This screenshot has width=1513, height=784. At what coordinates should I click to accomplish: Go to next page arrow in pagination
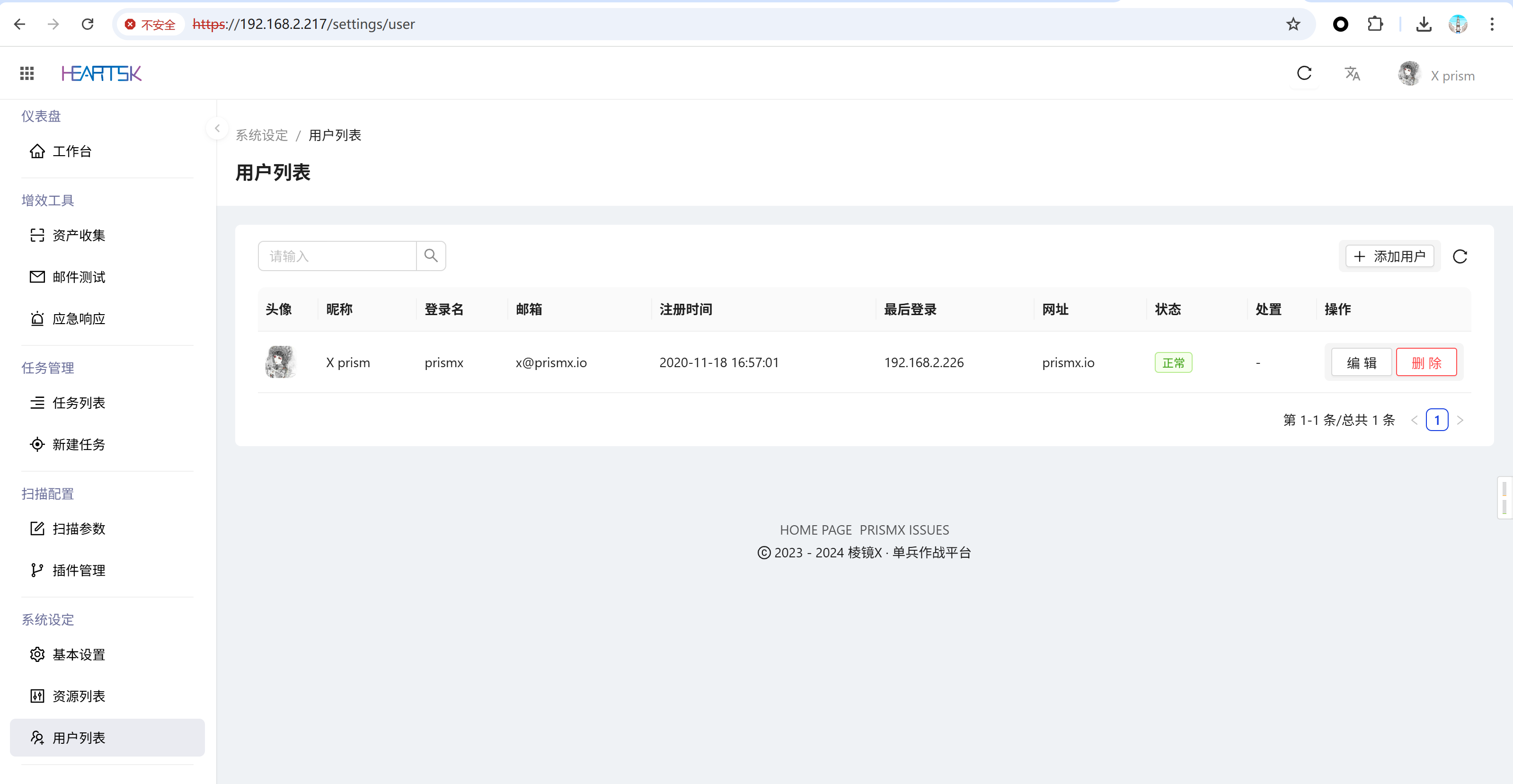click(1460, 421)
